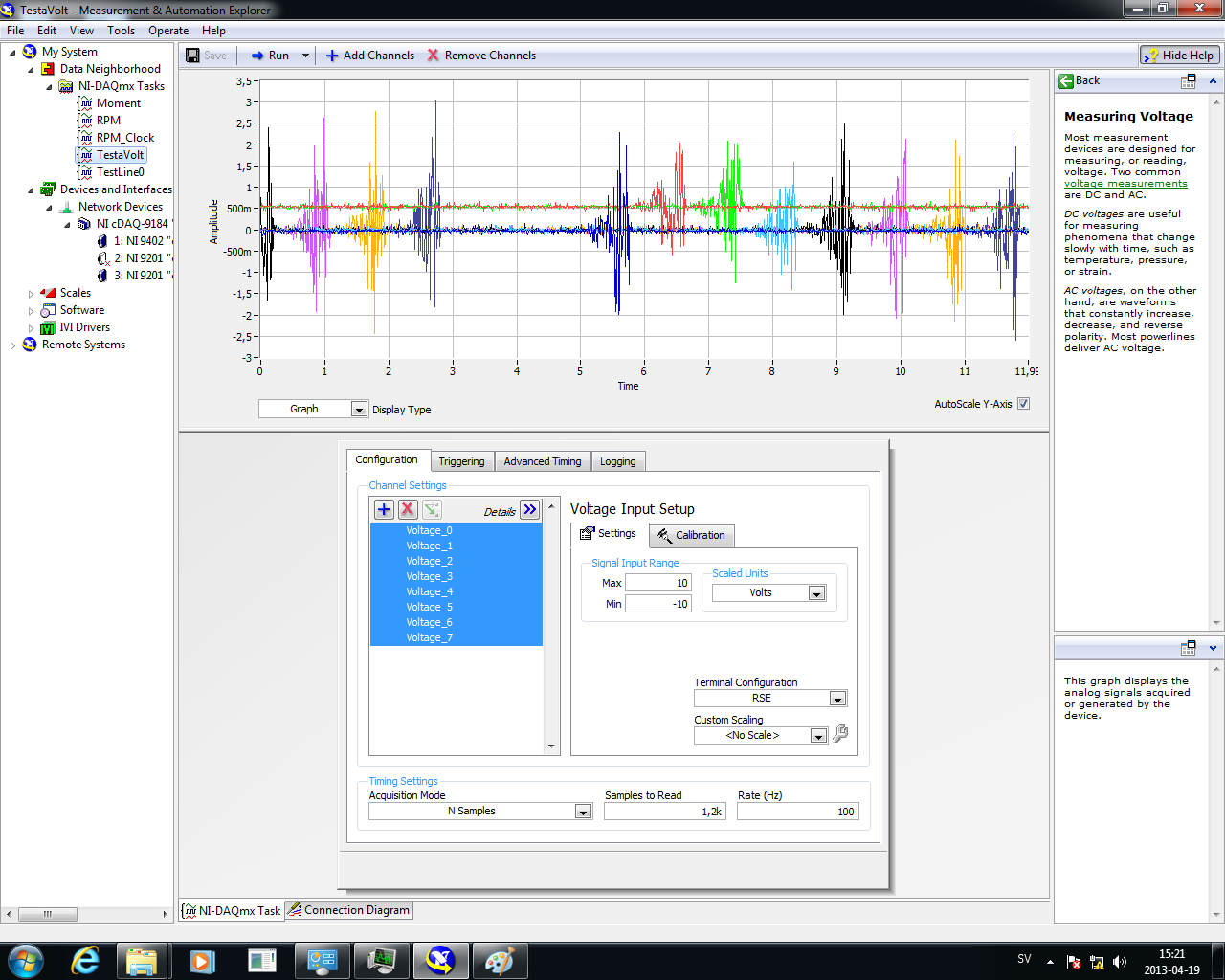The width and height of the screenshot is (1225, 980).
Task: Click the Hide Help question icon
Action: click(1151, 56)
